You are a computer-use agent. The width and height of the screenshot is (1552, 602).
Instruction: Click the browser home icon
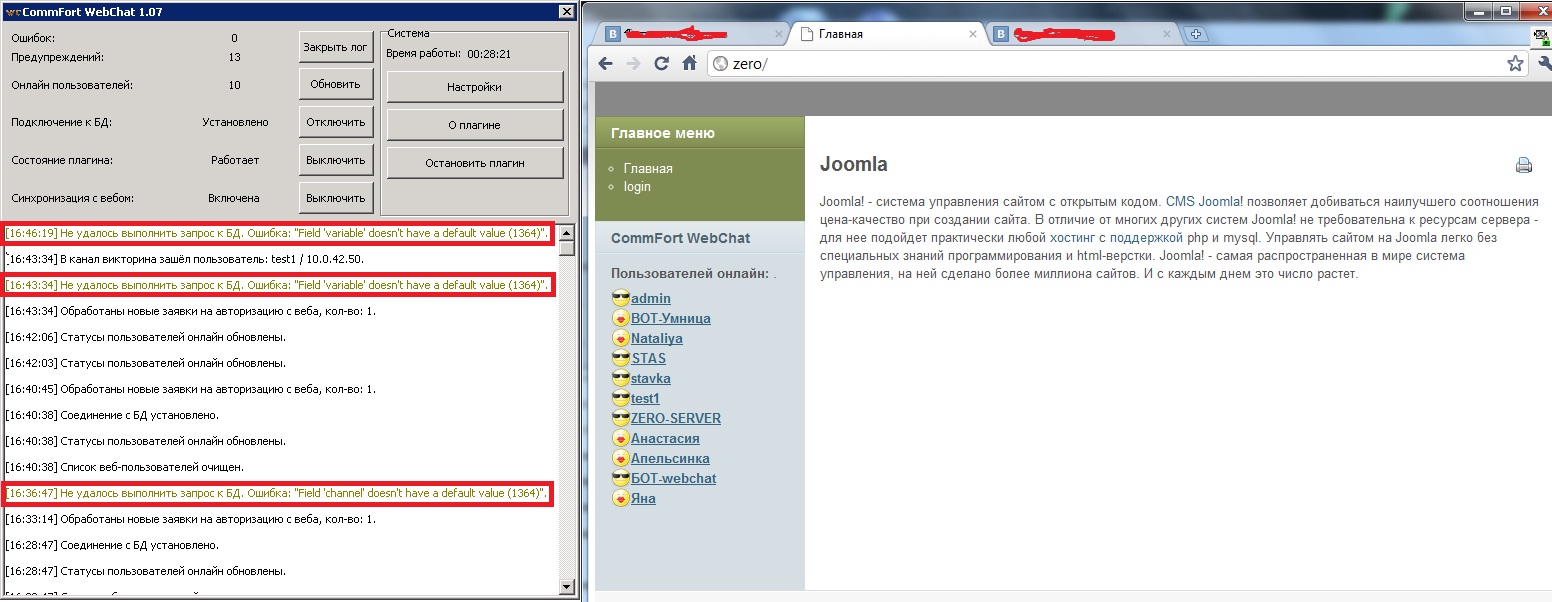[689, 64]
